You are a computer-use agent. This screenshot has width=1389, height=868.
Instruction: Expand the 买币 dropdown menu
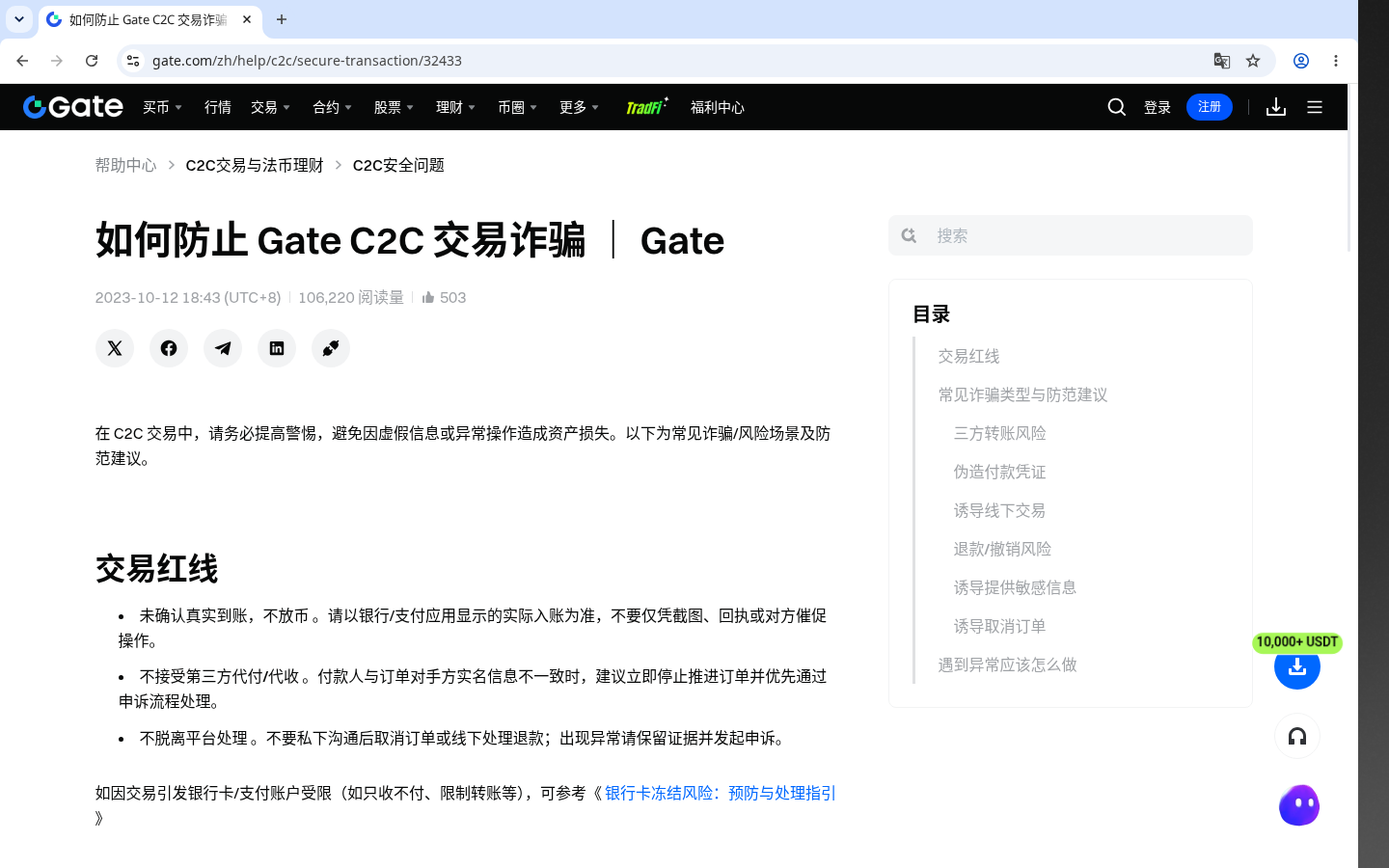163,107
